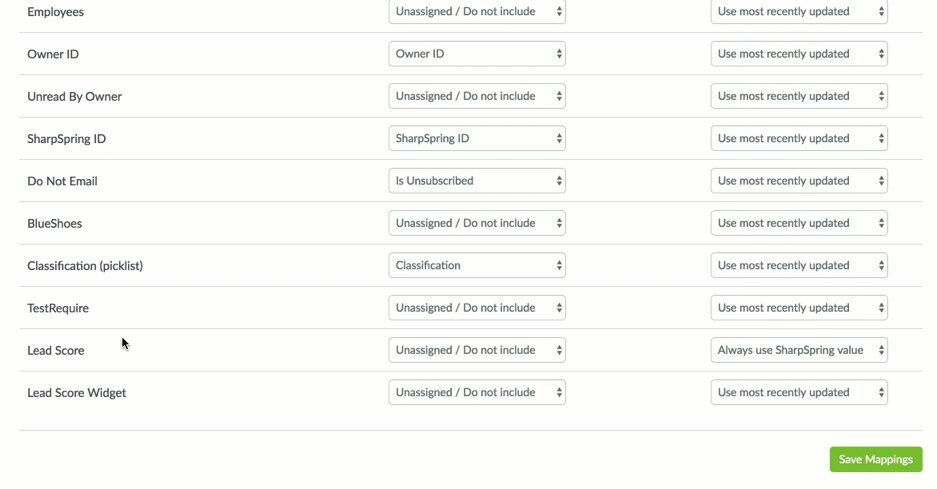Open the BlueShoes sync rule dropdown
937x489 pixels.
799,223
